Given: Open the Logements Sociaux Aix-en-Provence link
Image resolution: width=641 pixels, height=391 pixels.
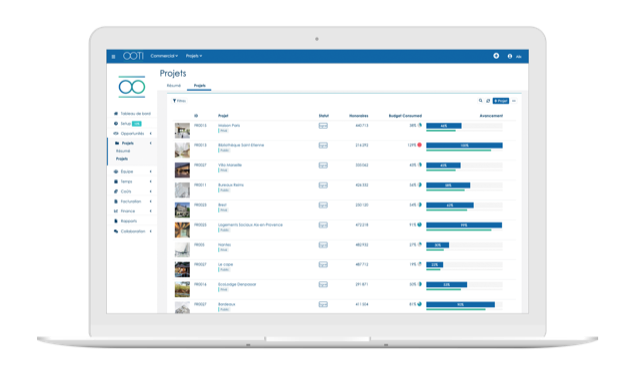Looking at the screenshot, I should [x=250, y=225].
